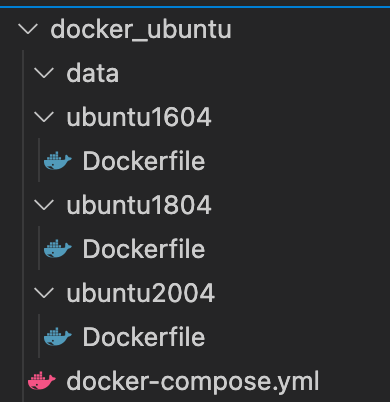This screenshot has height=402, width=390.
Task: Collapse the ubuntu1604 folder chevron
Action: tap(44, 117)
